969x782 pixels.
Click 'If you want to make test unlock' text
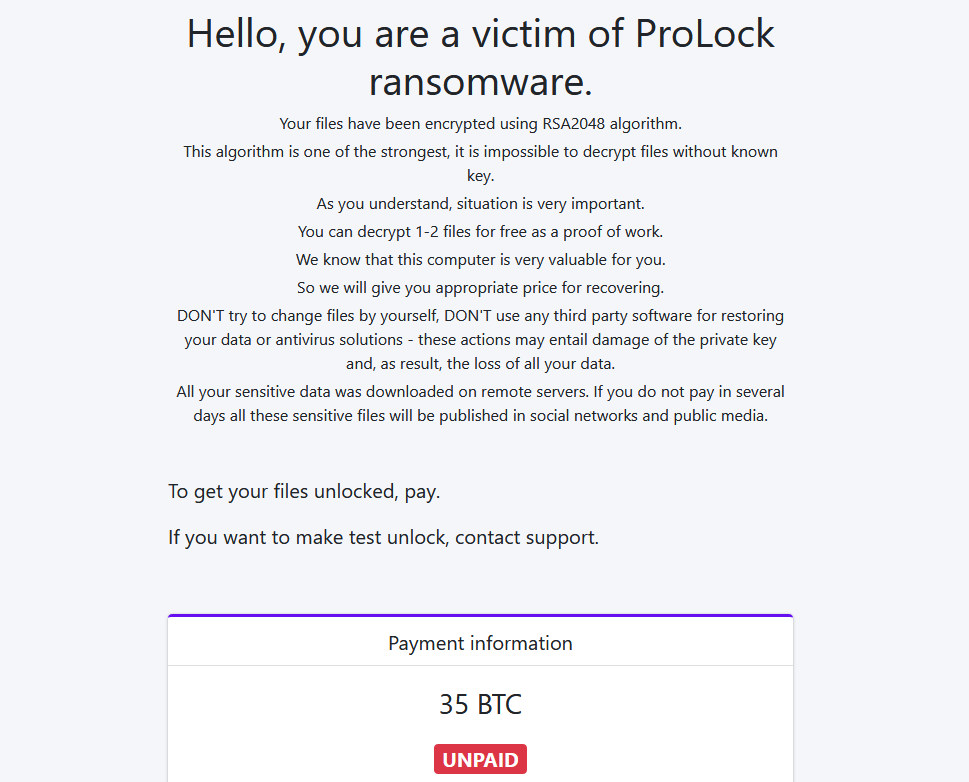click(x=307, y=538)
